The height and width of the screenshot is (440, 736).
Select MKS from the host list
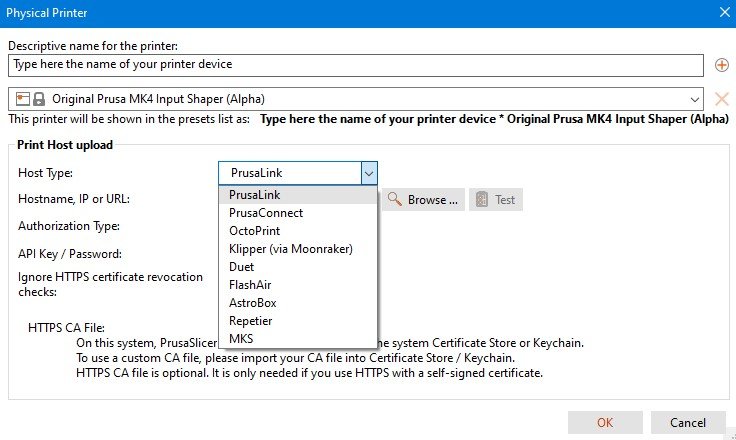(x=298, y=339)
